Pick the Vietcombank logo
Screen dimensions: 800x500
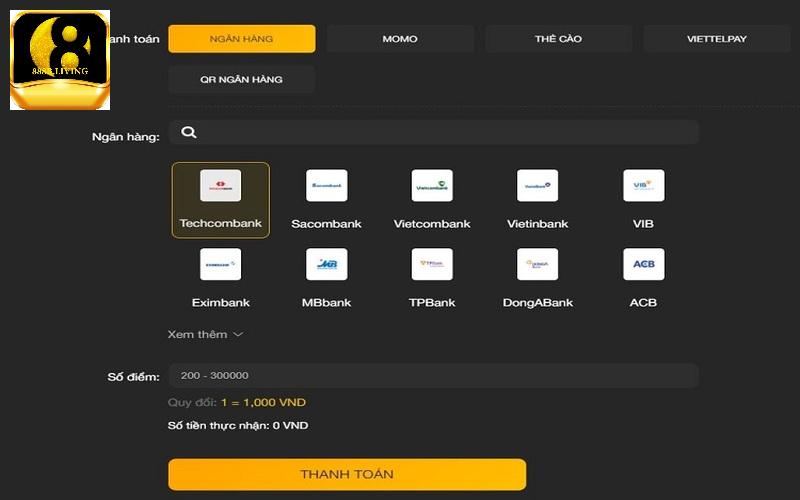pyautogui.click(x=432, y=186)
